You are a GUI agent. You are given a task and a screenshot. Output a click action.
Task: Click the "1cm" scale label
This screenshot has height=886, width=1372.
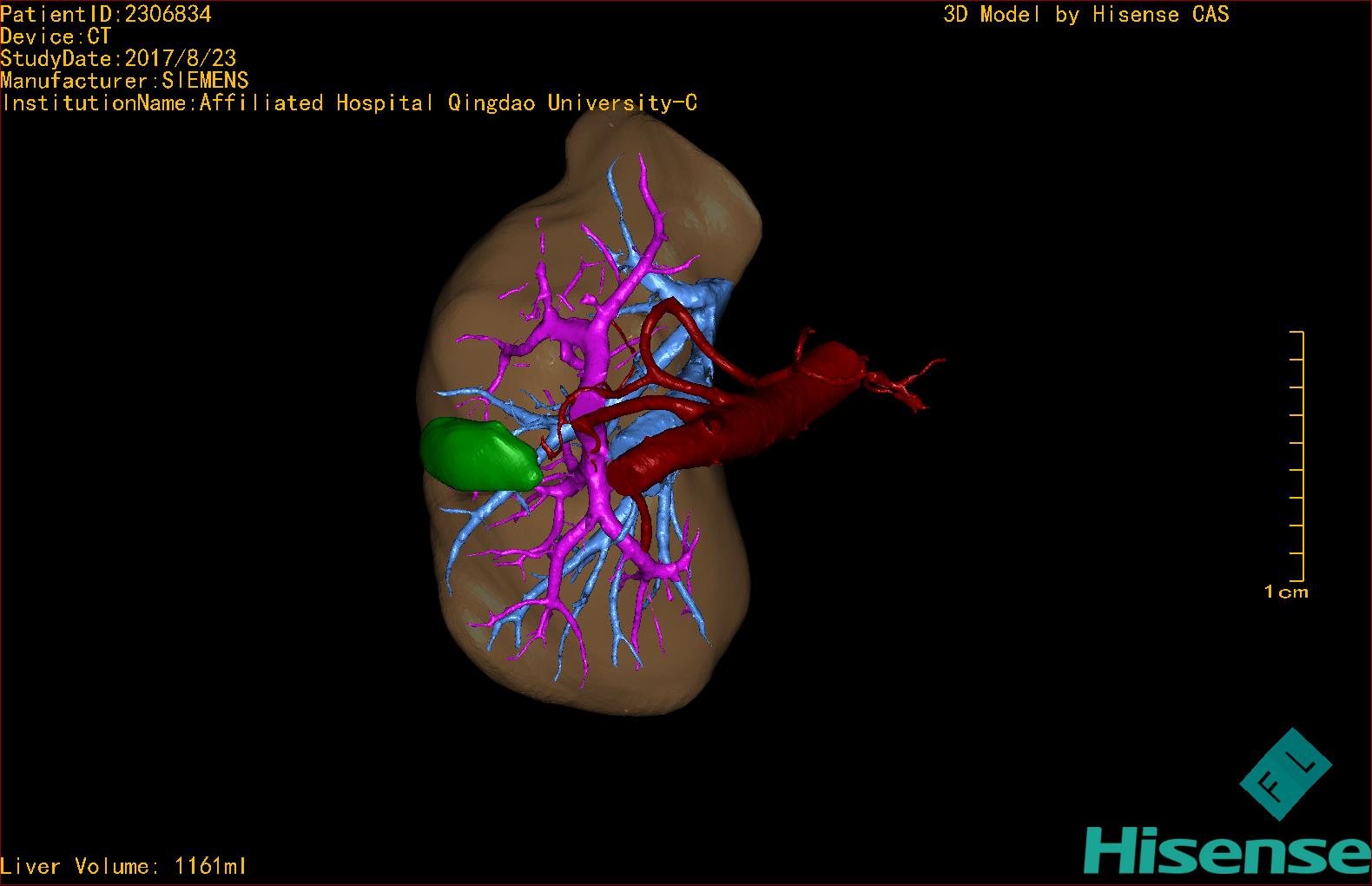[x=1286, y=592]
